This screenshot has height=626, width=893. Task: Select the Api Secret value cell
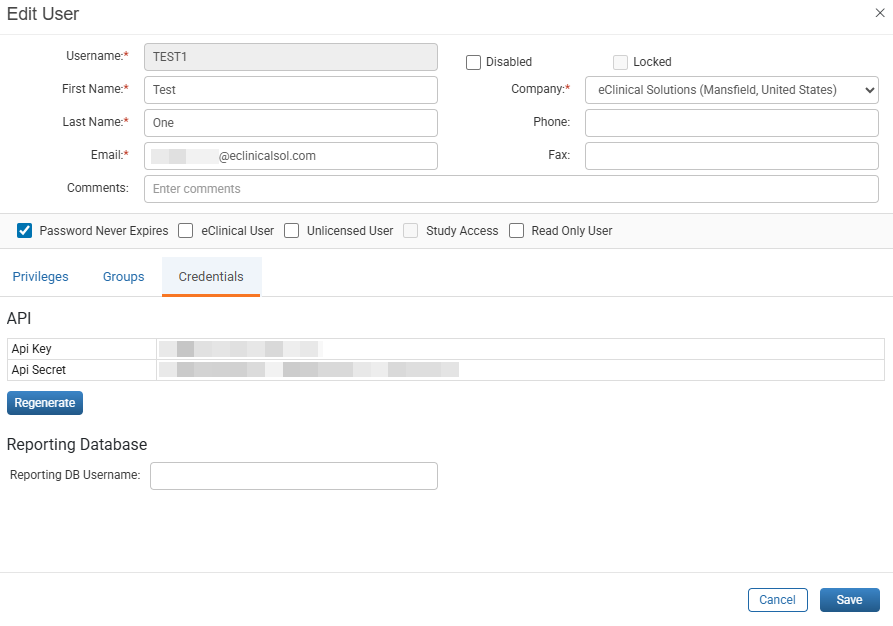[x=521, y=370]
